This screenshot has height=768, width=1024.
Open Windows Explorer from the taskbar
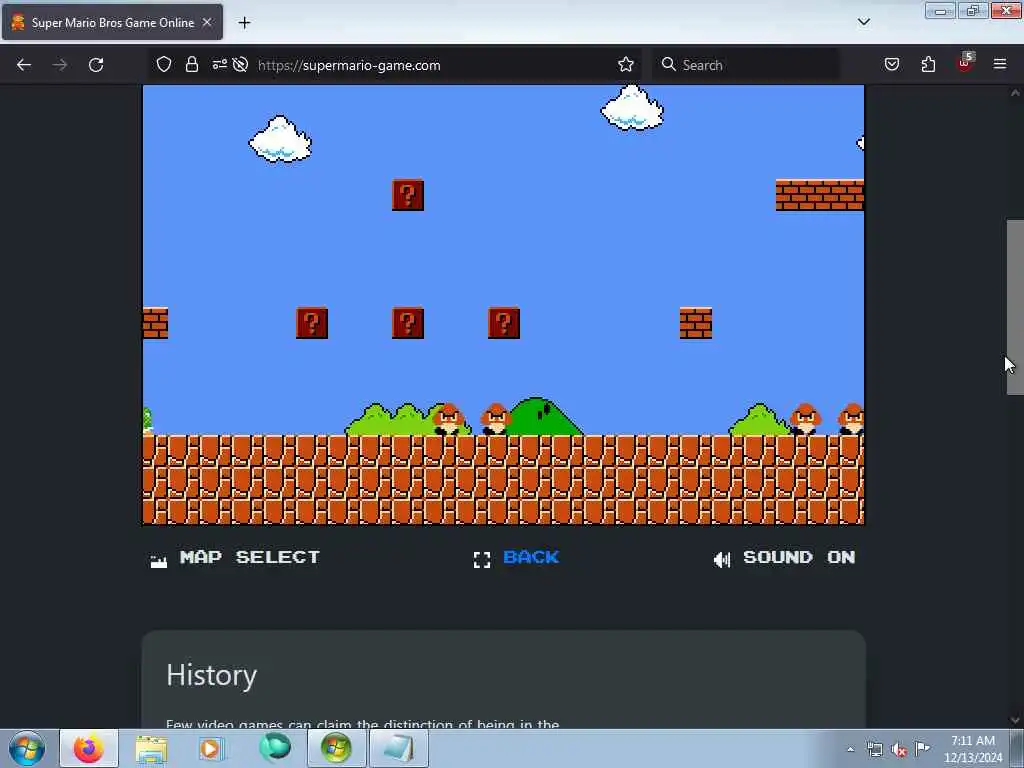(152, 748)
